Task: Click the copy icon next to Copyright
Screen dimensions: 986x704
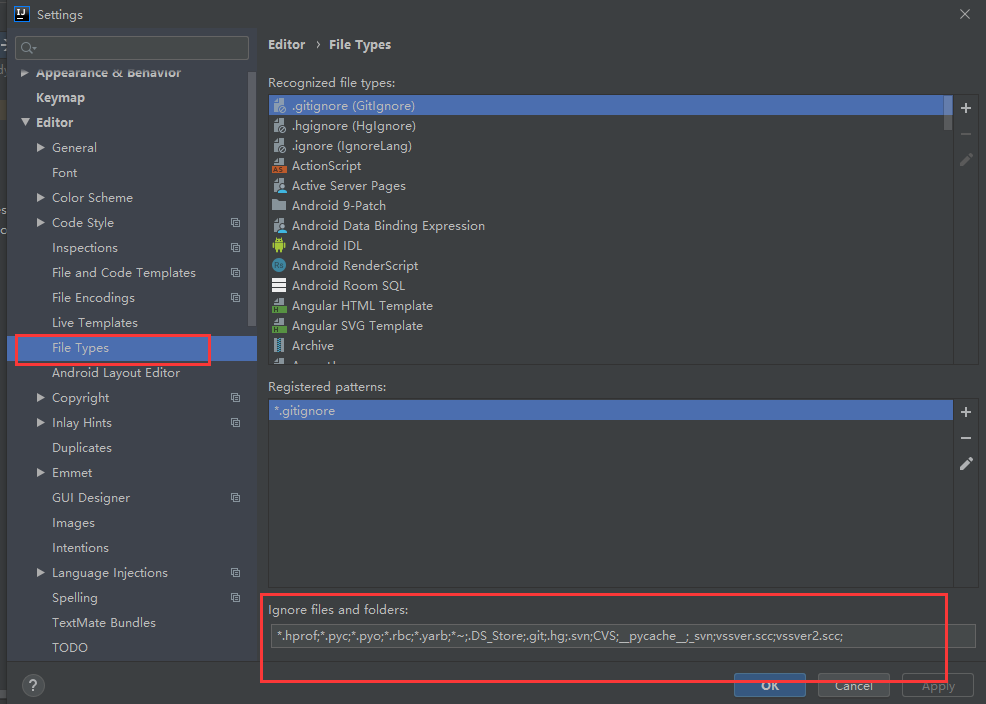Action: (235, 398)
